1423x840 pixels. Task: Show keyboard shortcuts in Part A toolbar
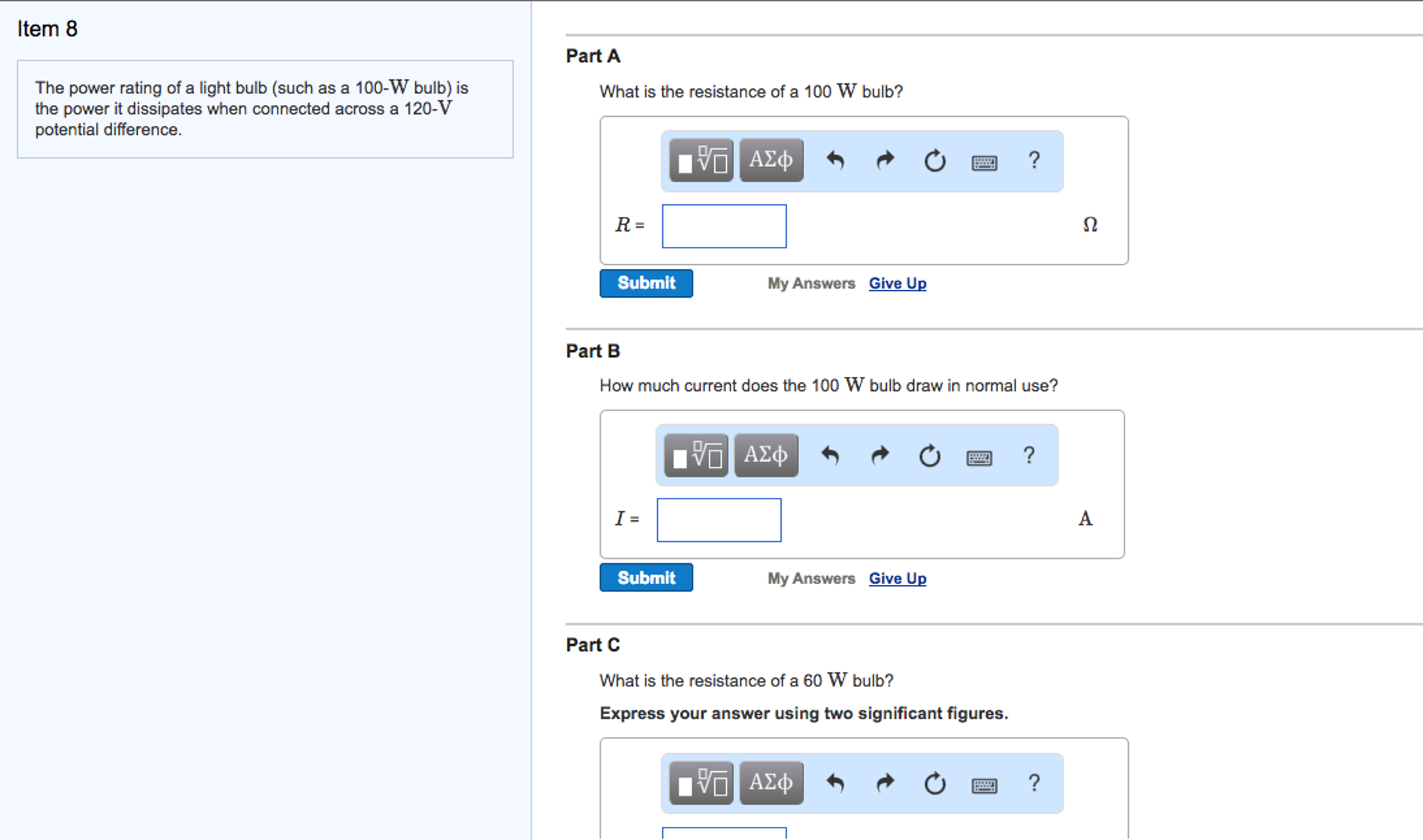point(984,162)
